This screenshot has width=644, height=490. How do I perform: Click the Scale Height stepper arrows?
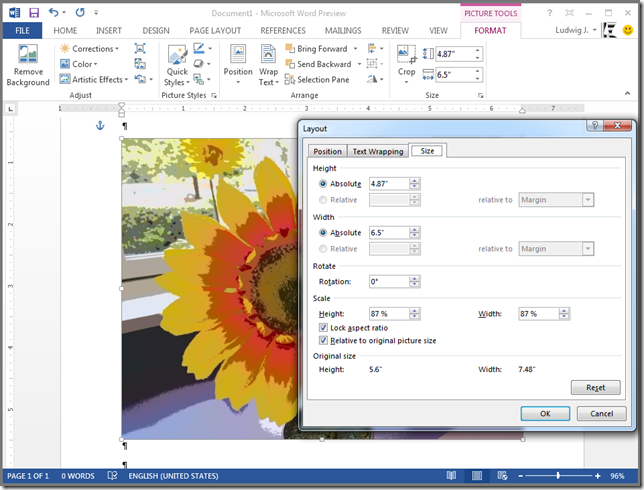[414, 313]
